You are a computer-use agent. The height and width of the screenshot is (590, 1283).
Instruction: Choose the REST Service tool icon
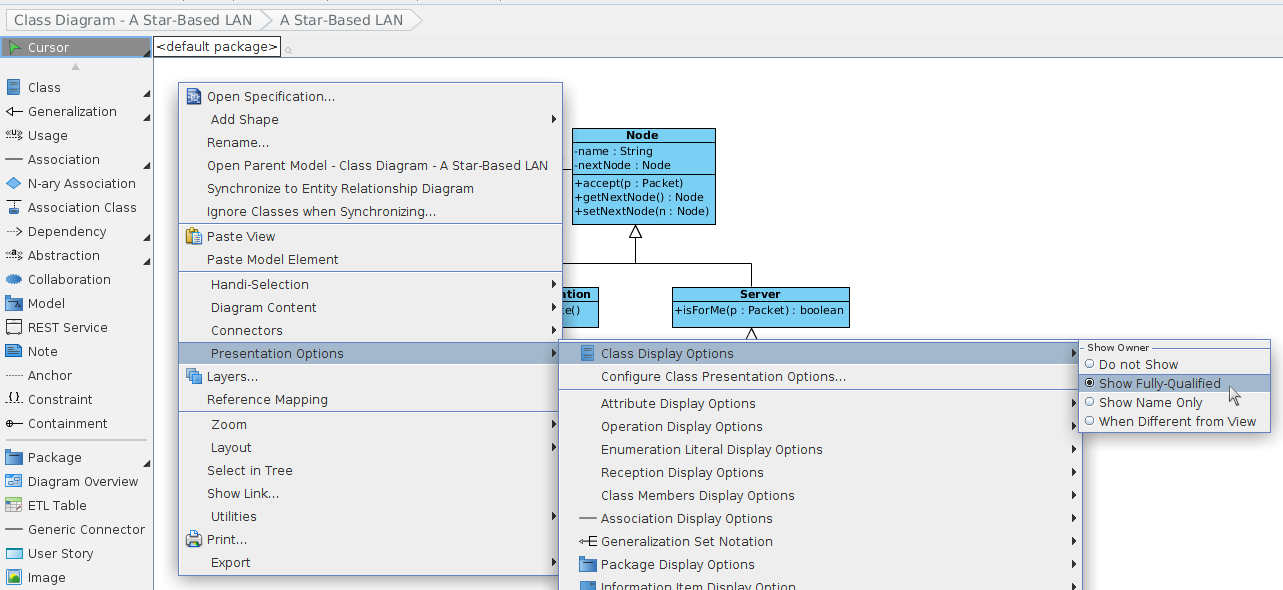pyautogui.click(x=14, y=327)
